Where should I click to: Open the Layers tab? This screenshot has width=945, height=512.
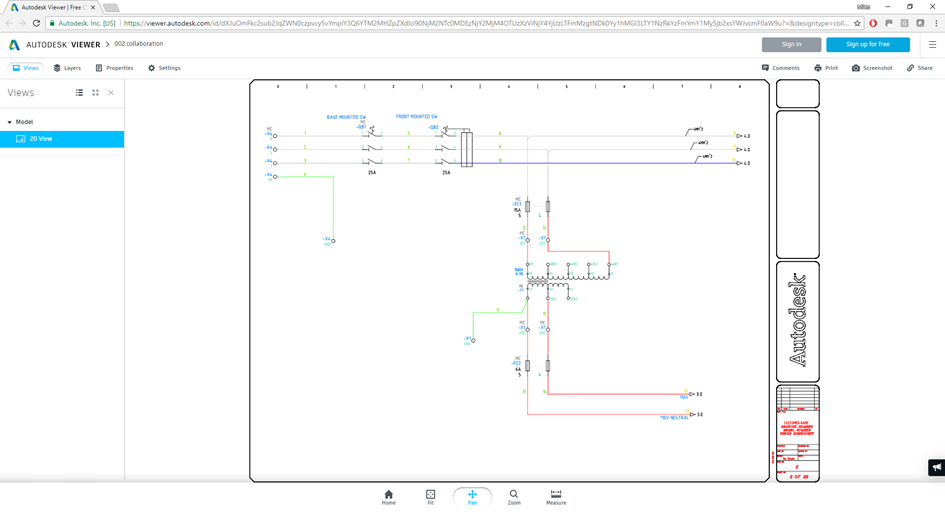coord(67,68)
